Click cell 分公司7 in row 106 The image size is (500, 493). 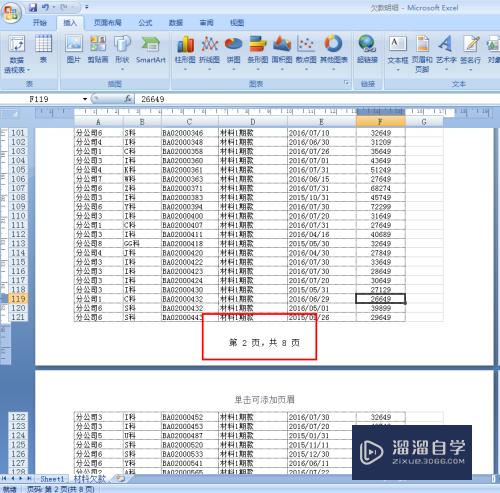(98, 179)
